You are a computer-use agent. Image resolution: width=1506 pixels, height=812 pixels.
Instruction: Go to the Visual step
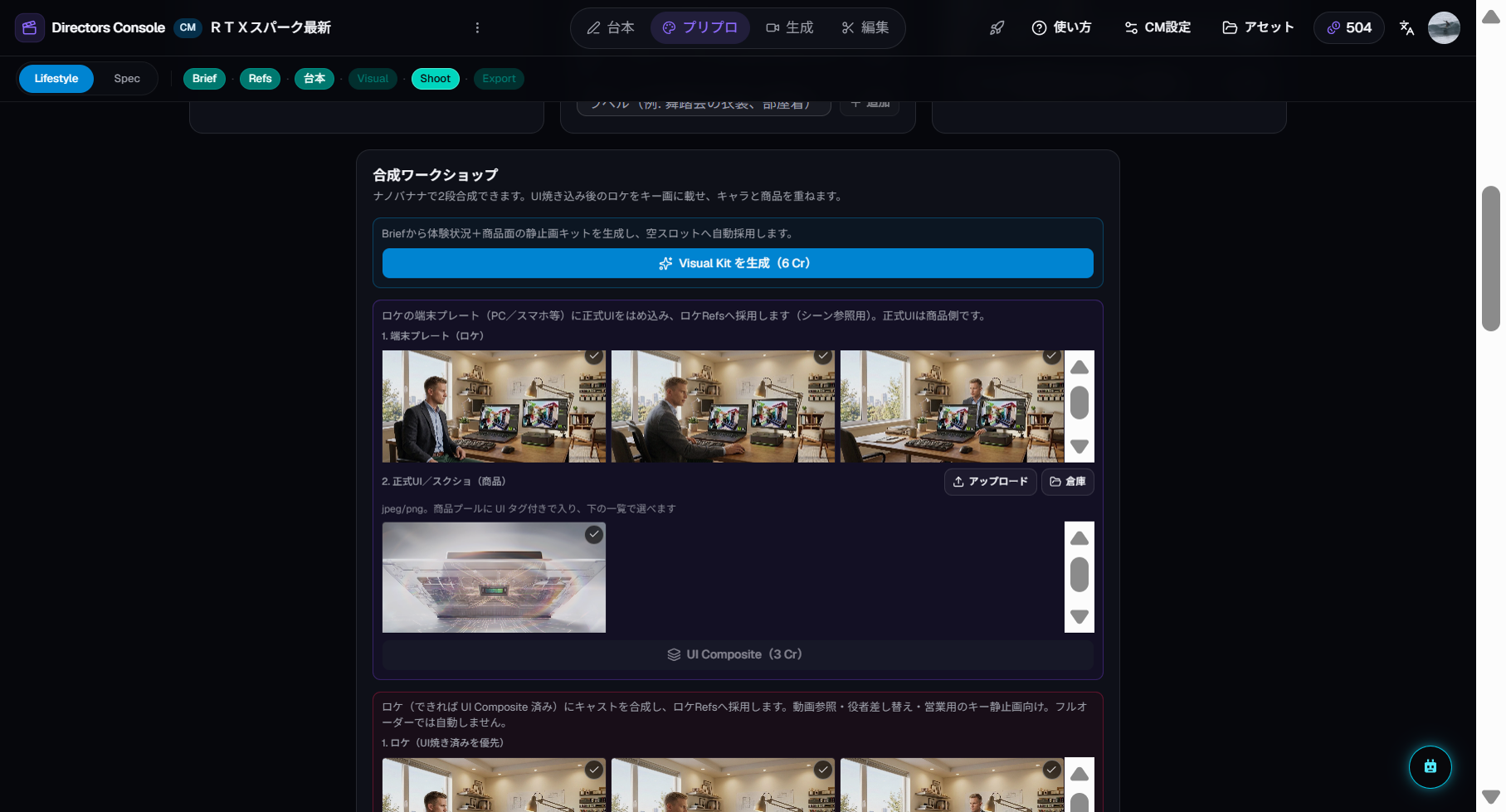(373, 79)
